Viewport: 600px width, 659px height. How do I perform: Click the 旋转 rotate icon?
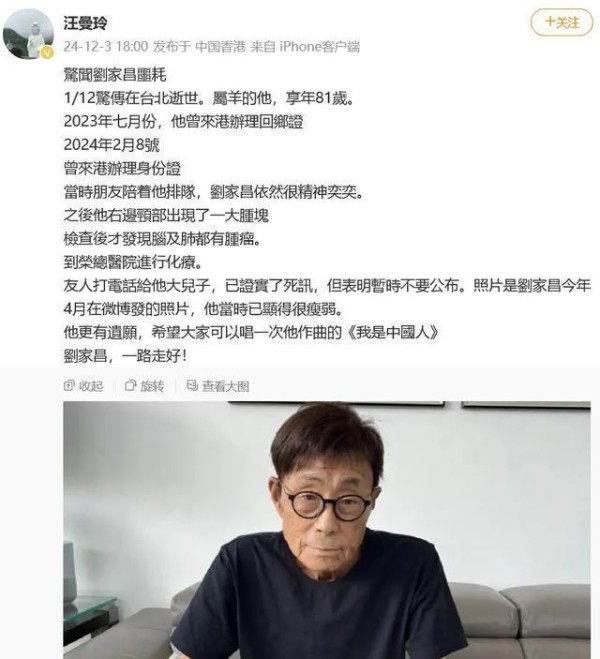131,385
